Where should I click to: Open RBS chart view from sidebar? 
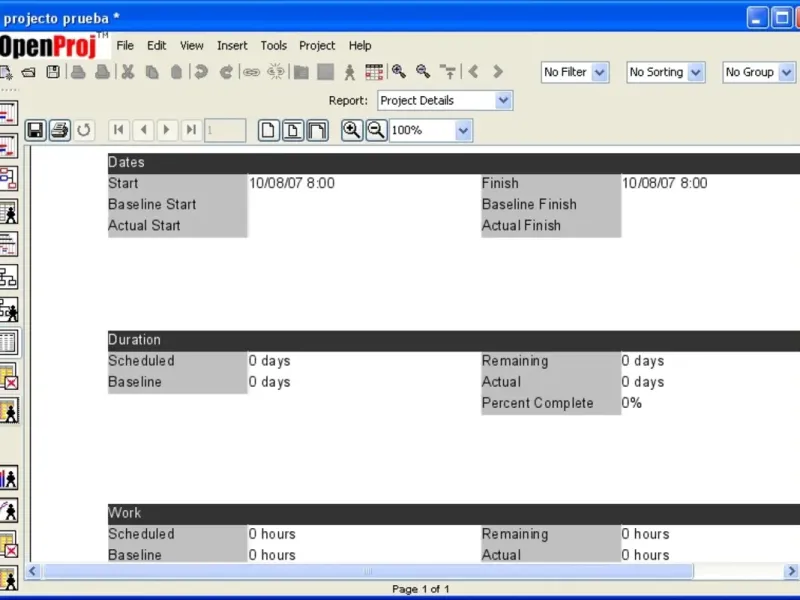(x=8, y=310)
